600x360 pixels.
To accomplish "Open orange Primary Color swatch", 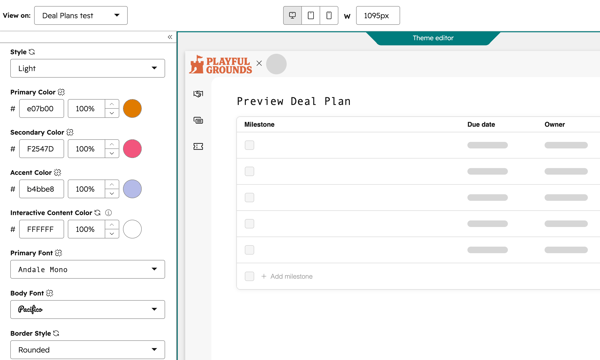I will click(132, 109).
